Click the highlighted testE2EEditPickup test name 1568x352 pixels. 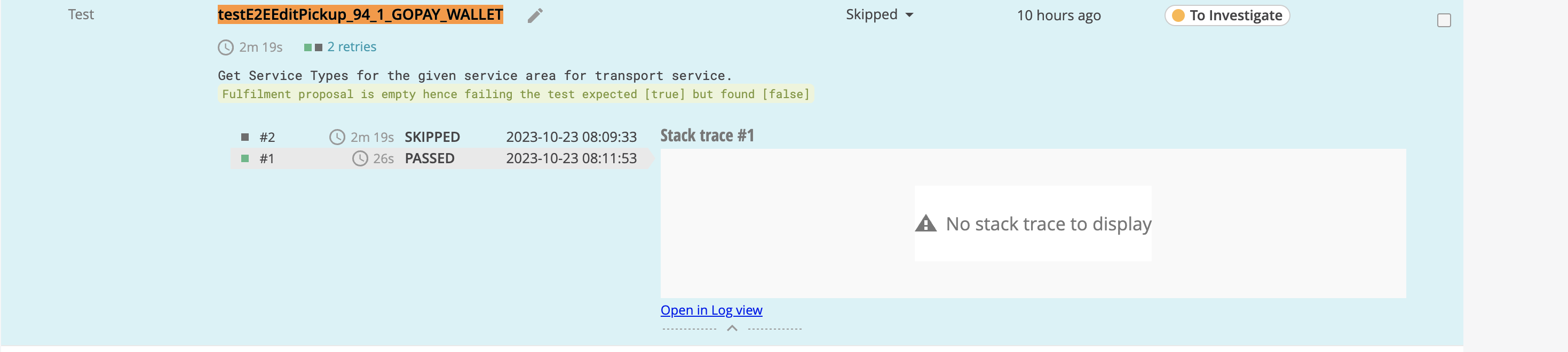click(360, 13)
